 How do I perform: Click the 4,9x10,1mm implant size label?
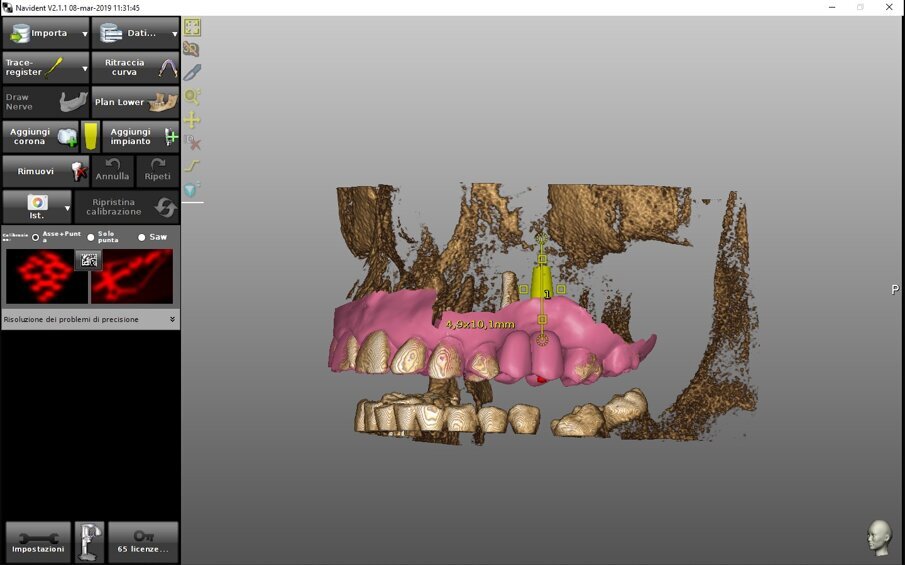480,324
